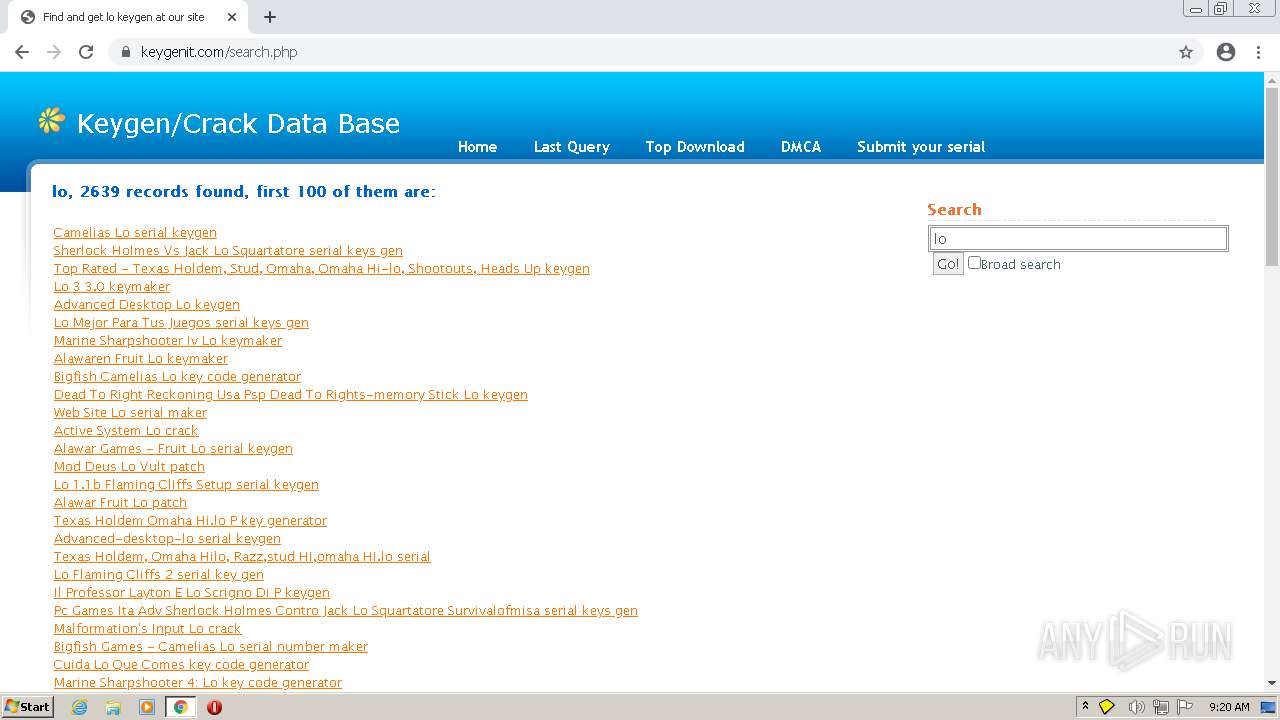Open network connection tray icon
The height and width of the screenshot is (720, 1280).
(x=1161, y=707)
